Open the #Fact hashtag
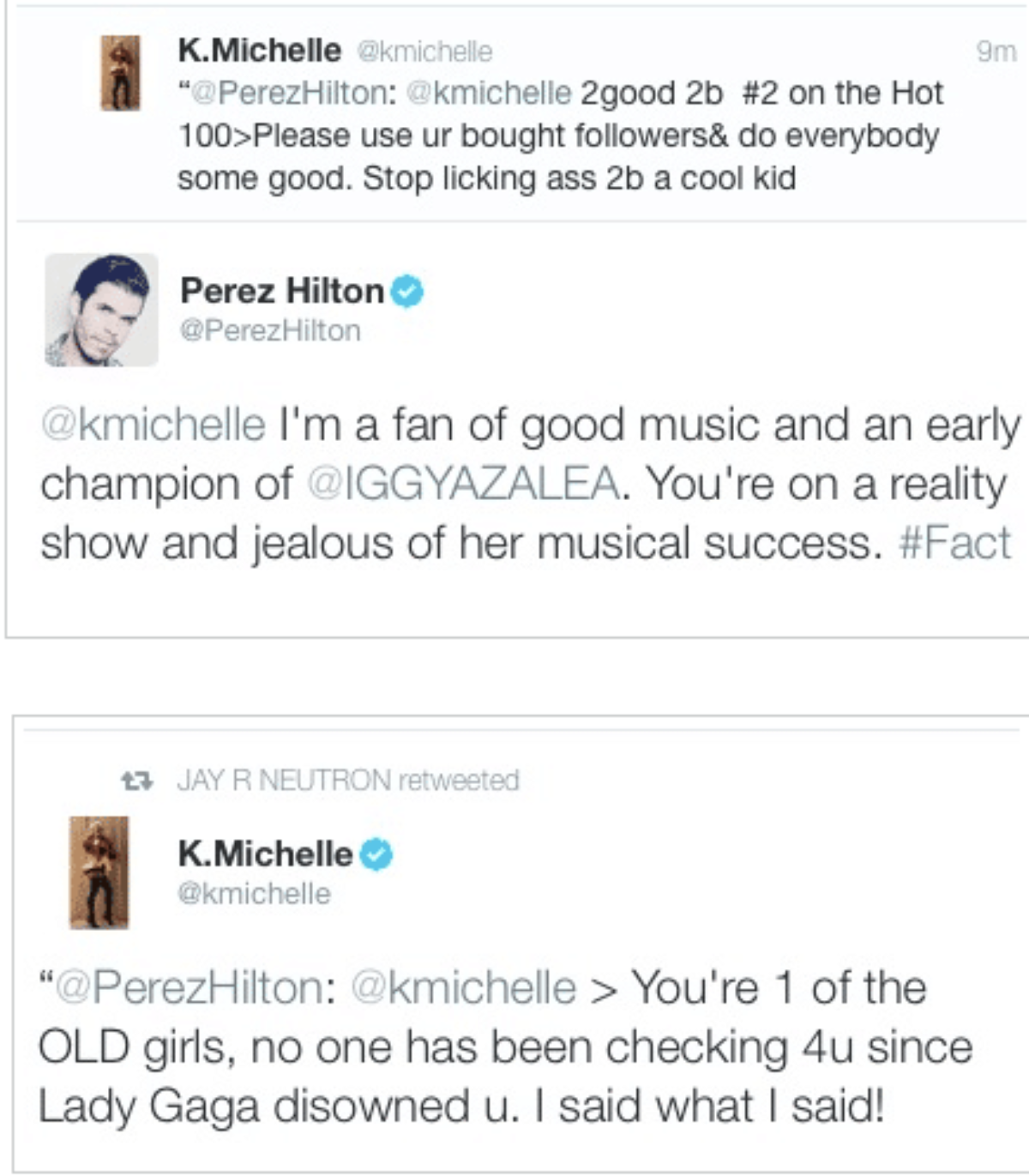 (x=954, y=543)
